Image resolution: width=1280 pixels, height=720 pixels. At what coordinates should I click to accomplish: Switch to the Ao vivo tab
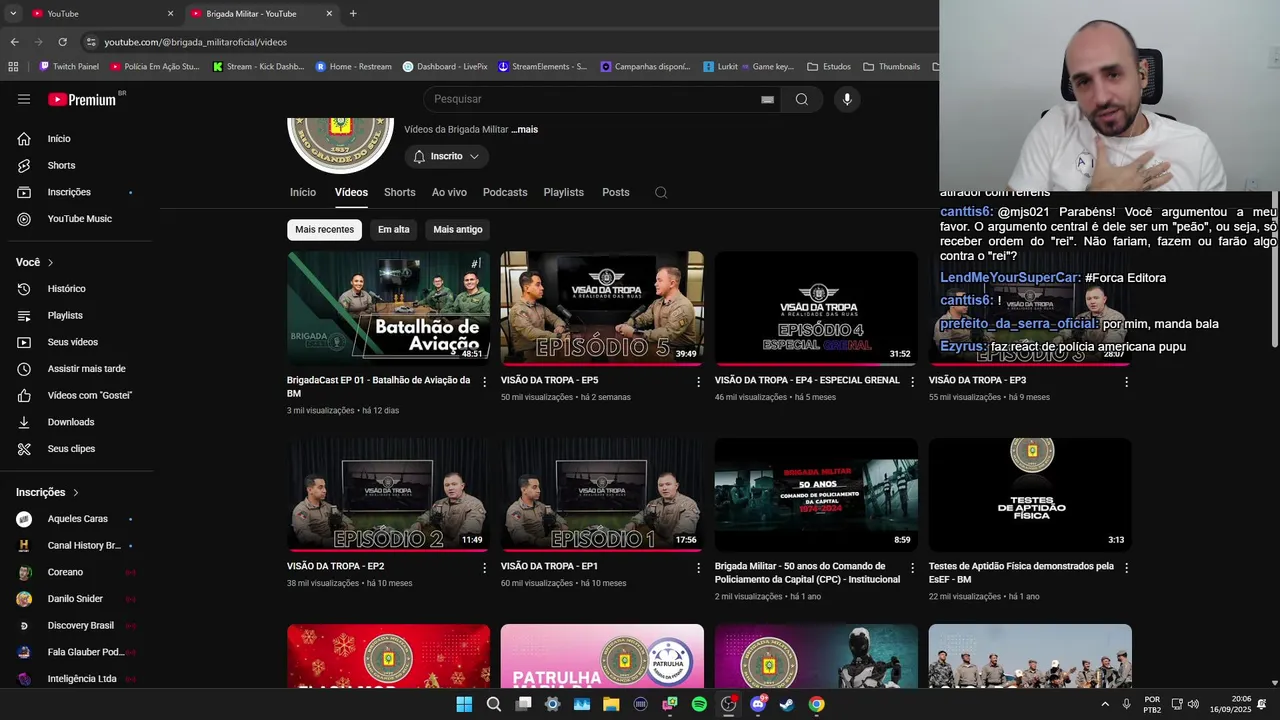(x=449, y=193)
